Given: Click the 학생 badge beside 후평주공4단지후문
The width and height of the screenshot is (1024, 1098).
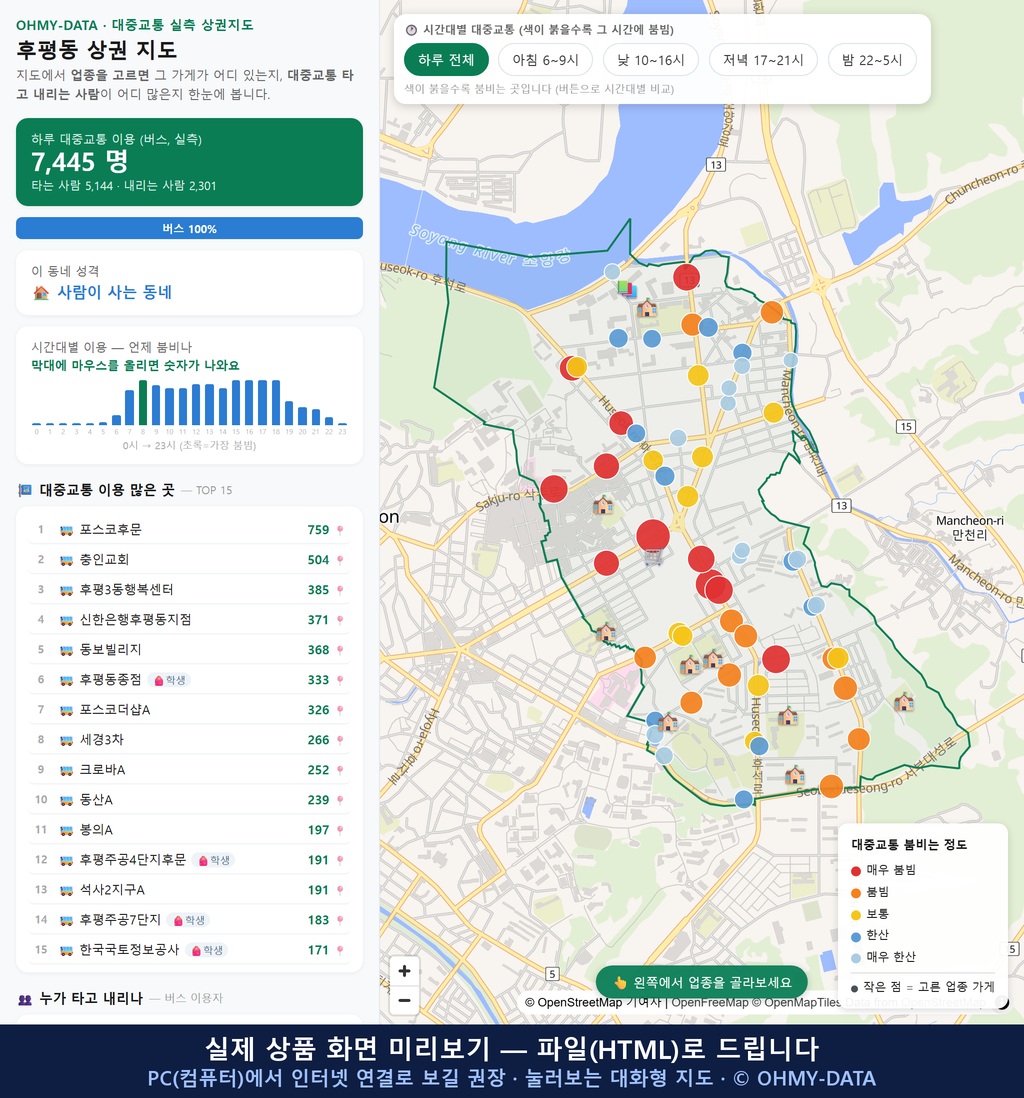Looking at the screenshot, I should (214, 860).
